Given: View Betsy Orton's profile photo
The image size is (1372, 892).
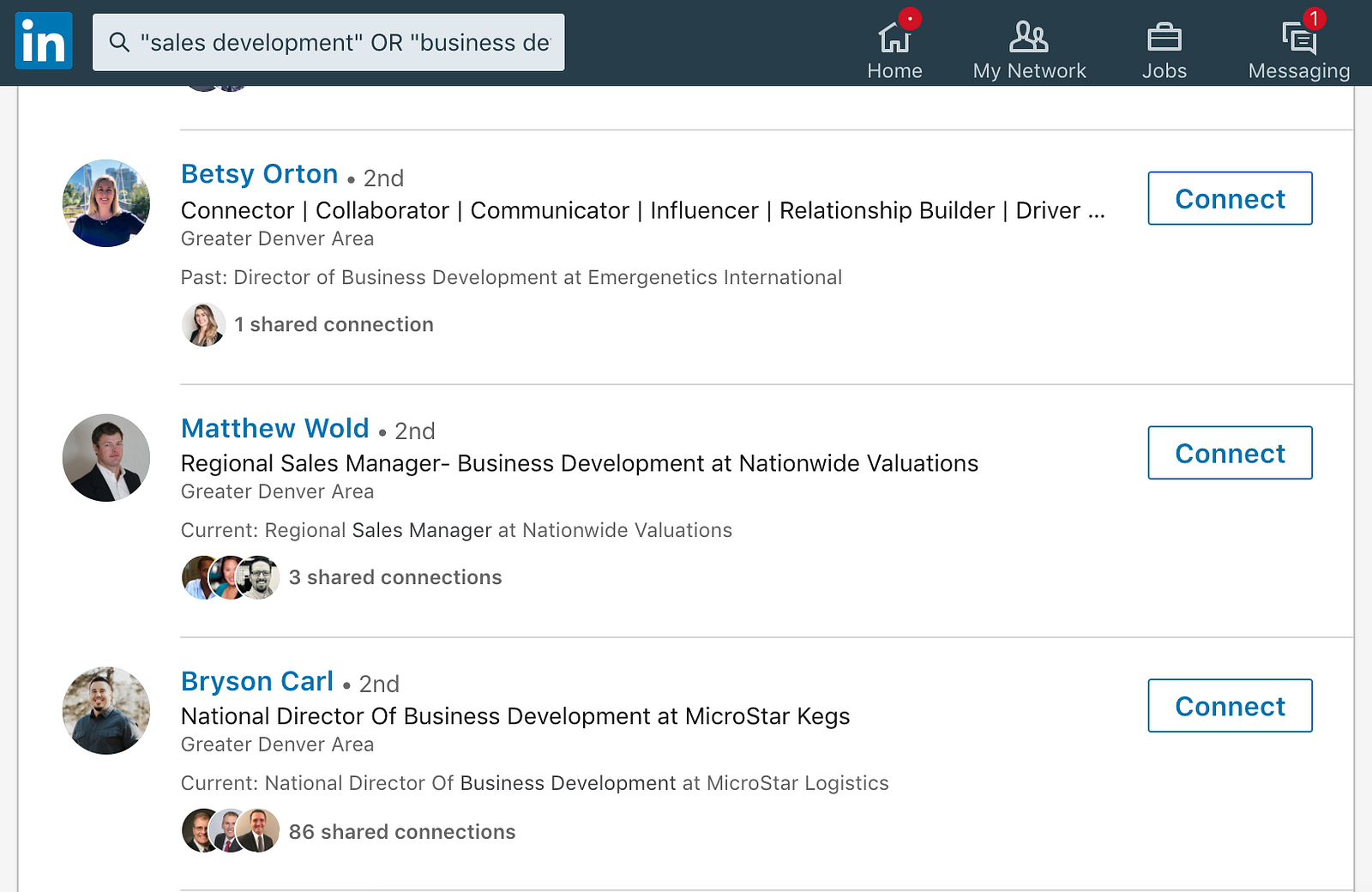Looking at the screenshot, I should point(106,203).
